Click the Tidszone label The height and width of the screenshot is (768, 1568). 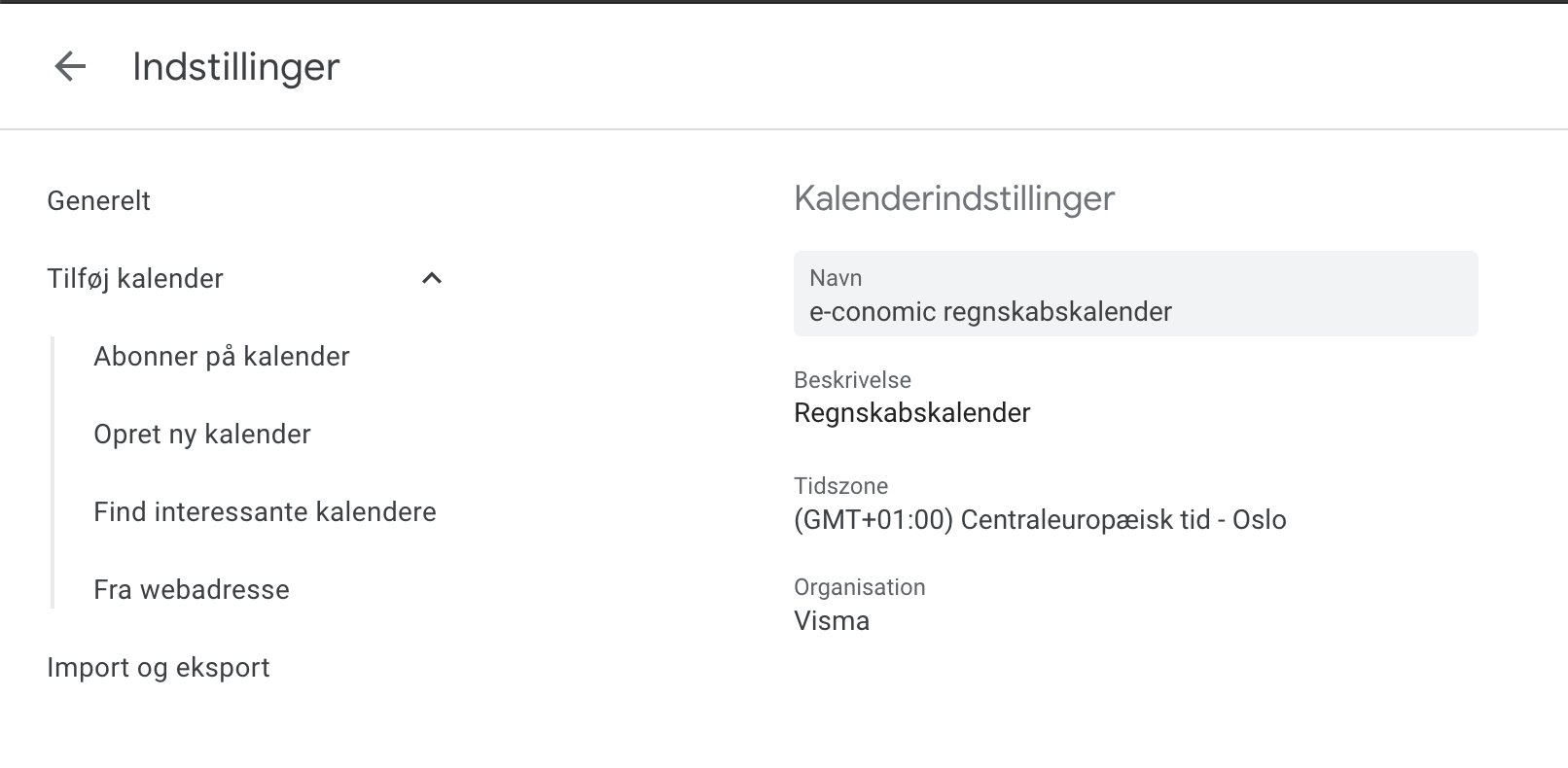point(840,486)
